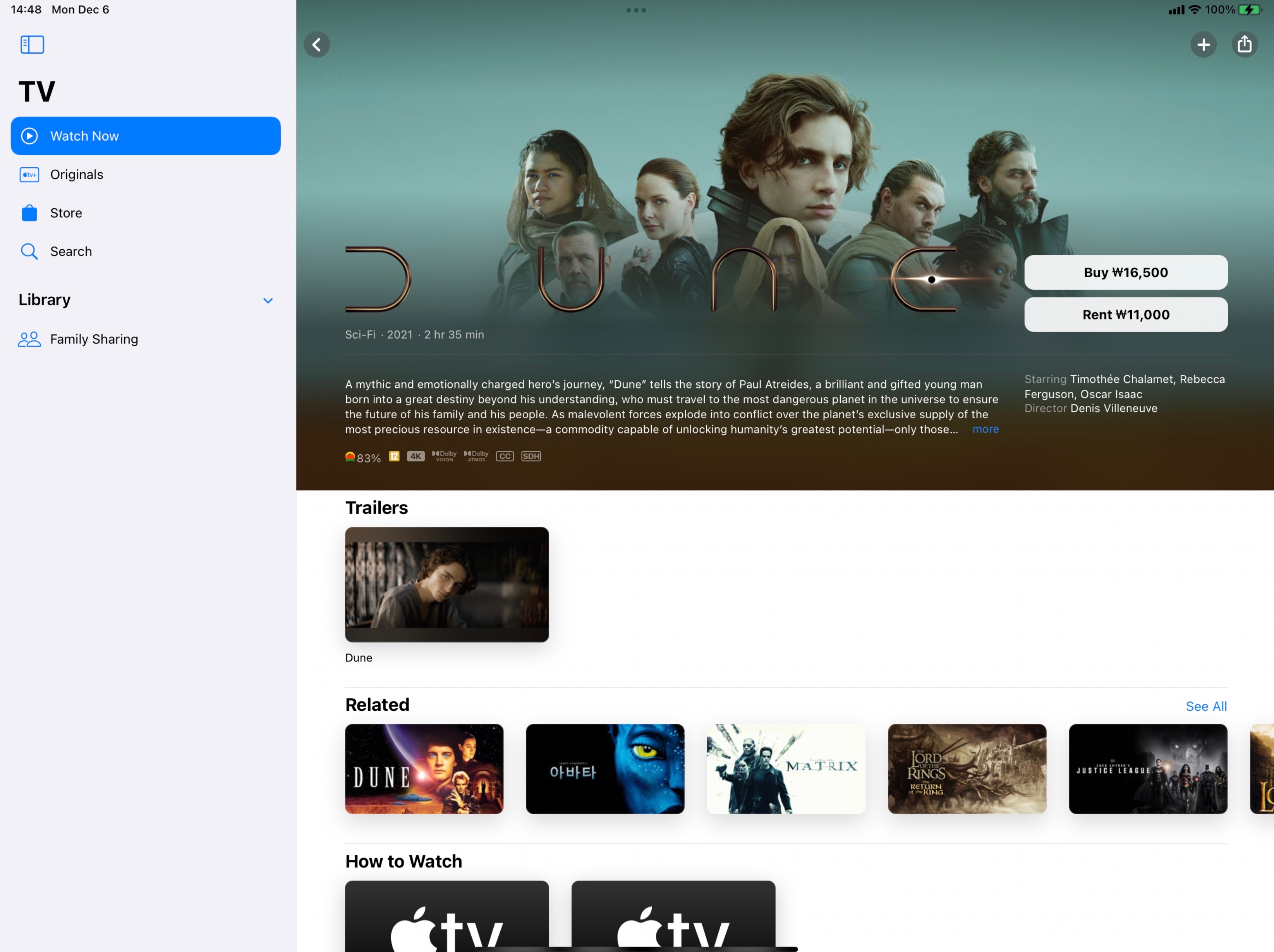The height and width of the screenshot is (952, 1274).
Task: Click the Store bag icon
Action: [29, 213]
